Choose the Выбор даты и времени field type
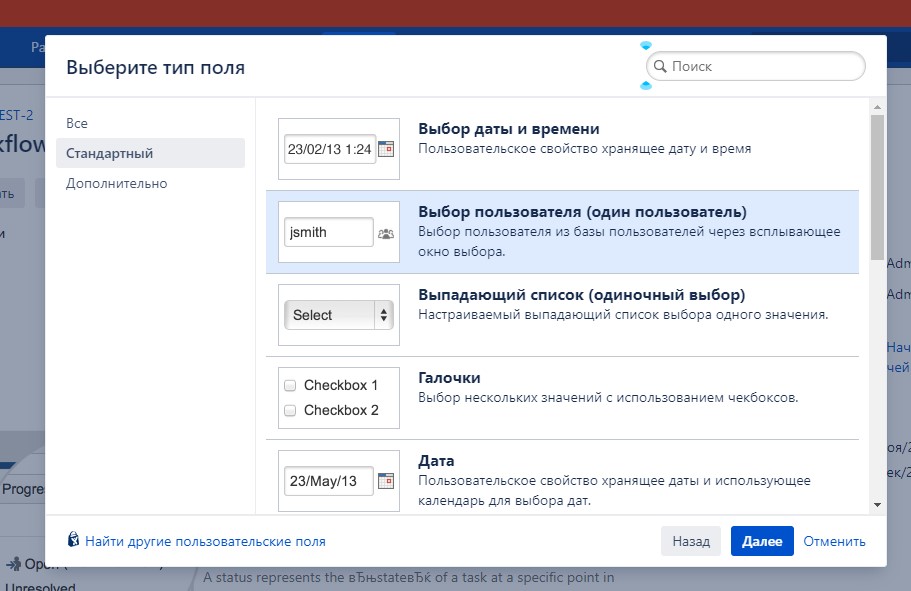The image size is (911, 591). 562,149
